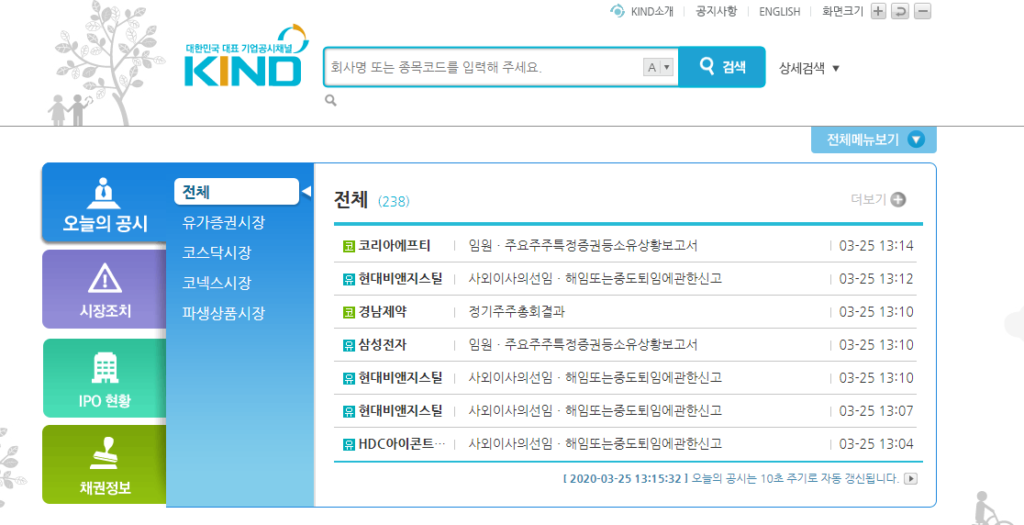Open 코리아에프티 임원ㆍ주요주주 disclosure title
Screen dimensions: 1024x525
coord(583,246)
